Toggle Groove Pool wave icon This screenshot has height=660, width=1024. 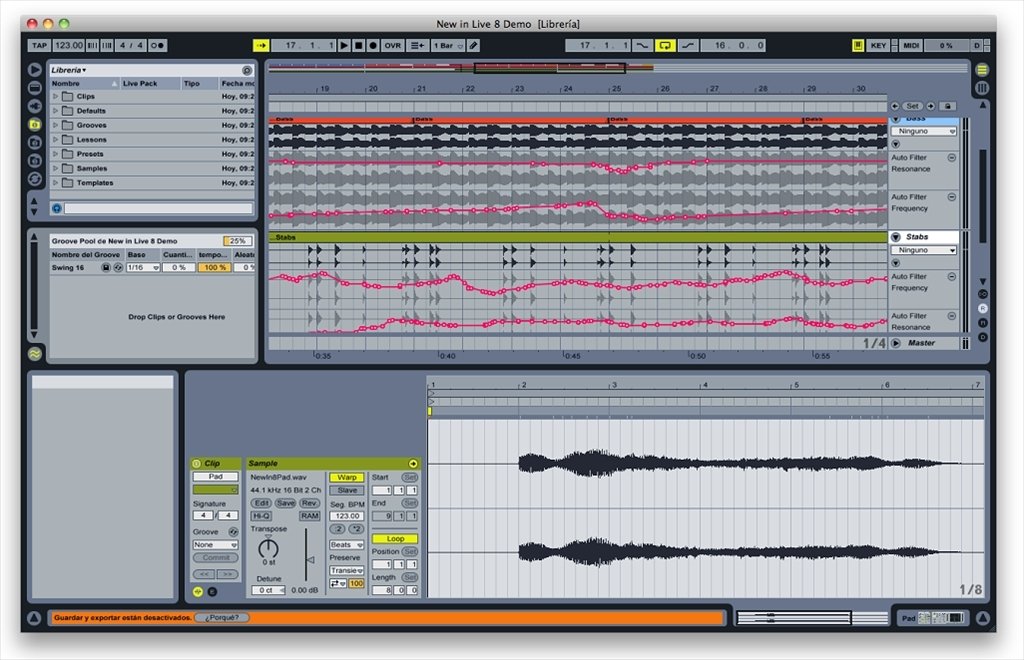tap(35, 354)
